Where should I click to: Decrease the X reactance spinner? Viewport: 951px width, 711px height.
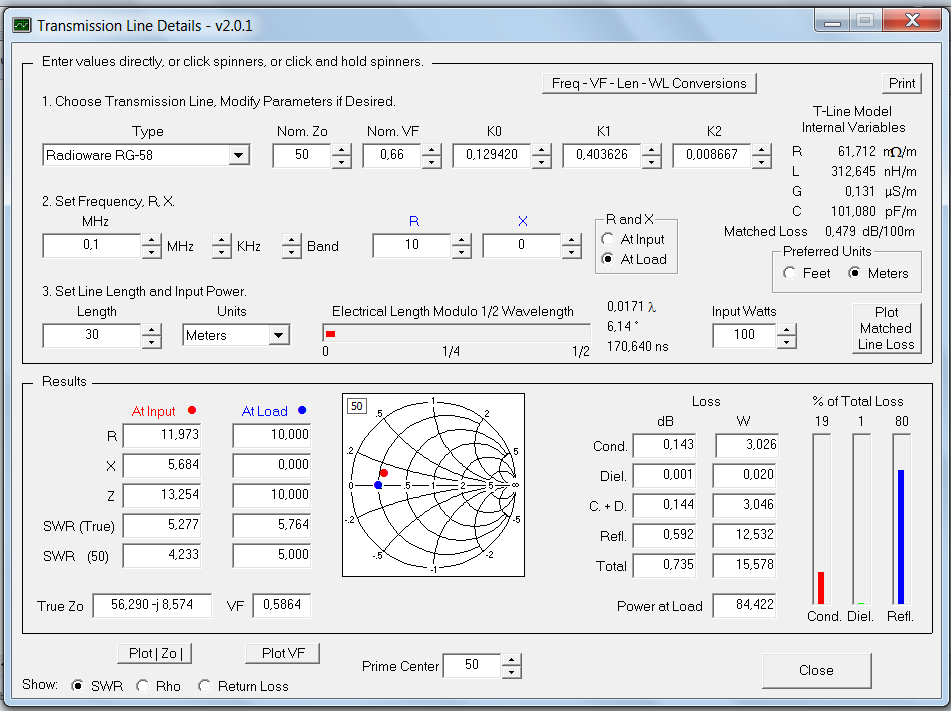click(571, 252)
